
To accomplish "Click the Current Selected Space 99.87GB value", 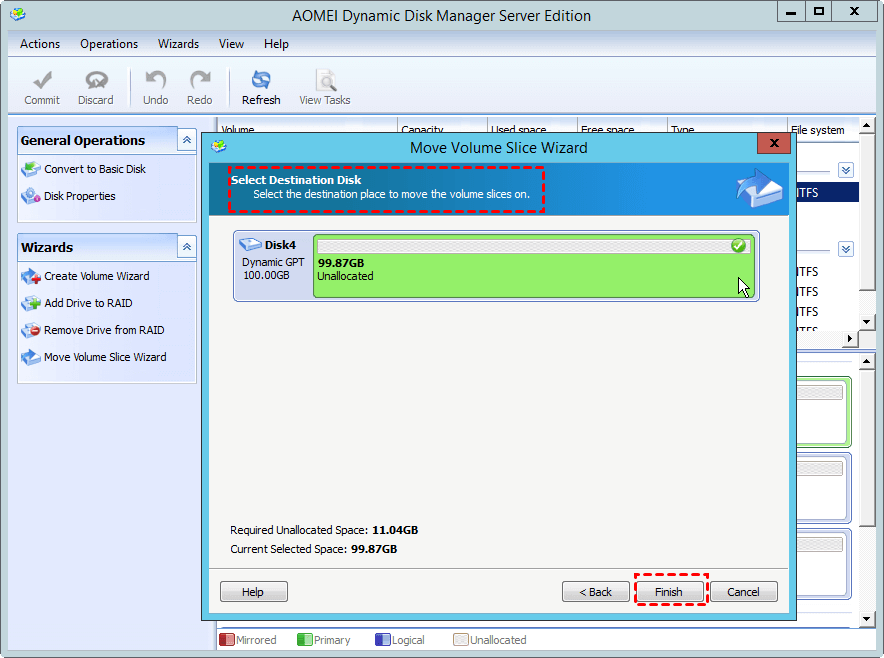I will point(374,549).
